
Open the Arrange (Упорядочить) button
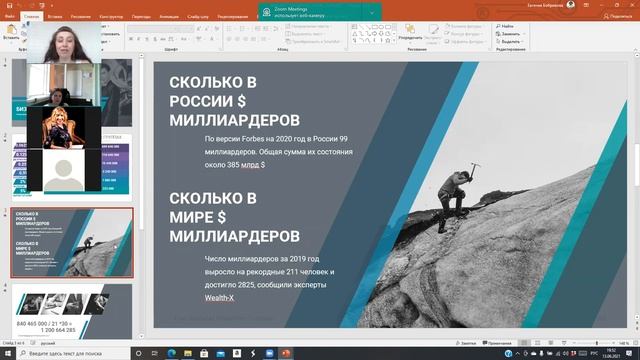[x=410, y=32]
